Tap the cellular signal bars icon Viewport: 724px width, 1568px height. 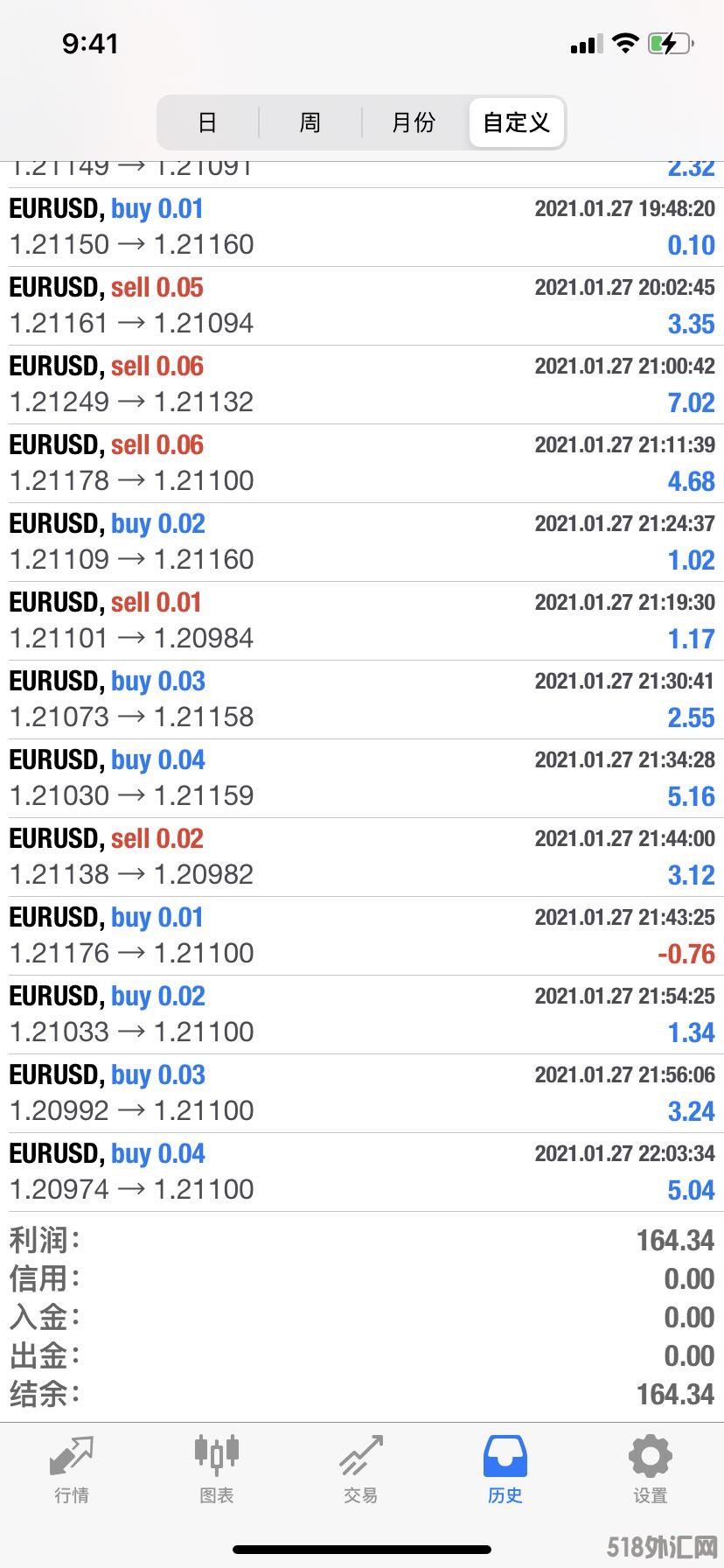click(587, 45)
